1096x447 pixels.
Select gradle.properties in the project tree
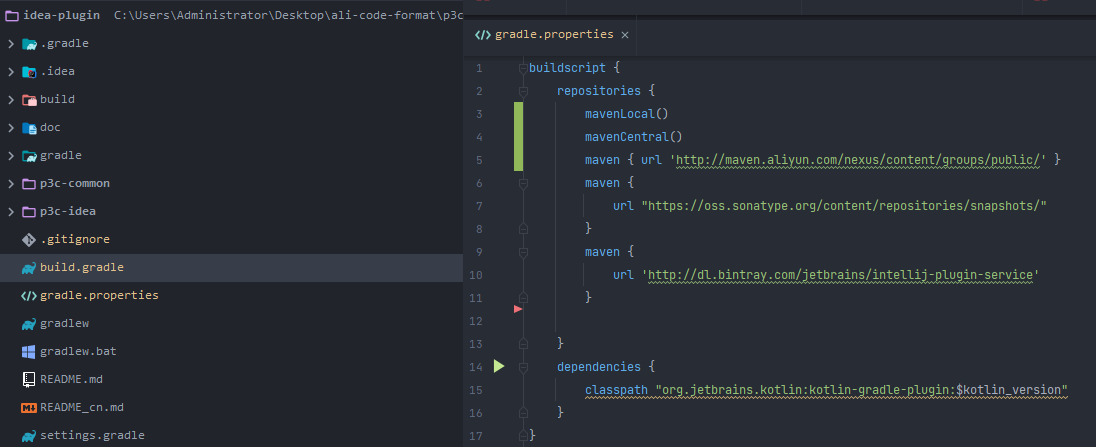(99, 295)
